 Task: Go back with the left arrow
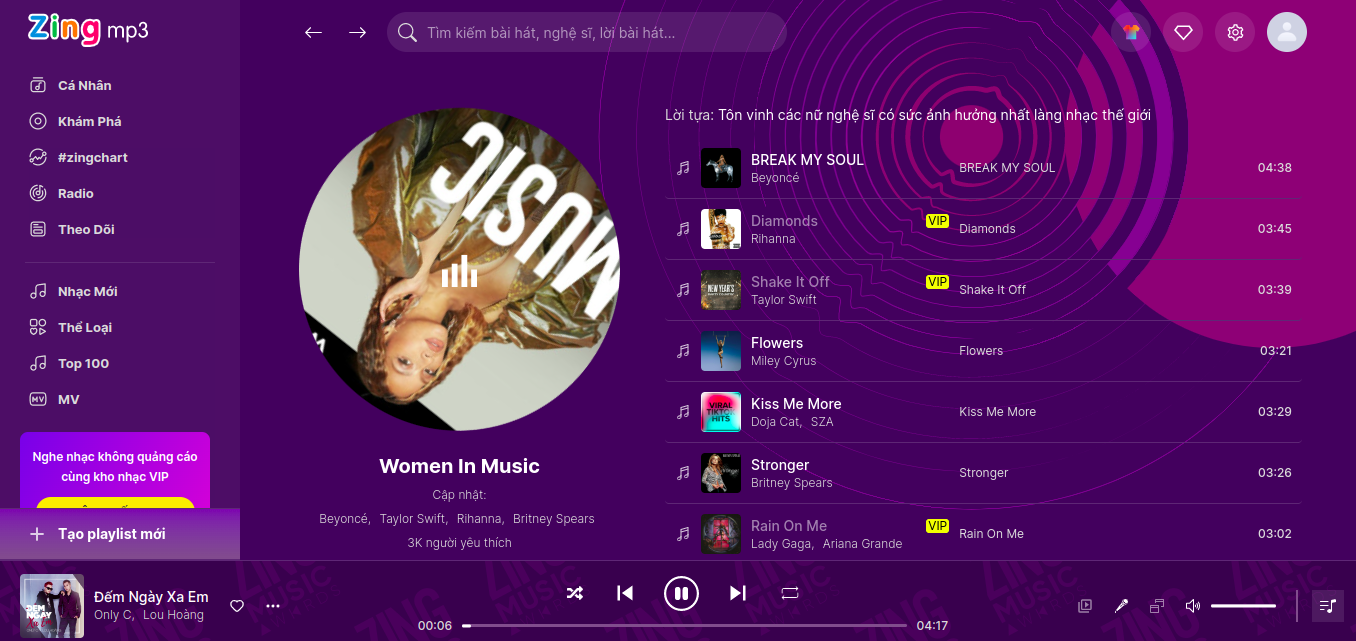[313, 32]
